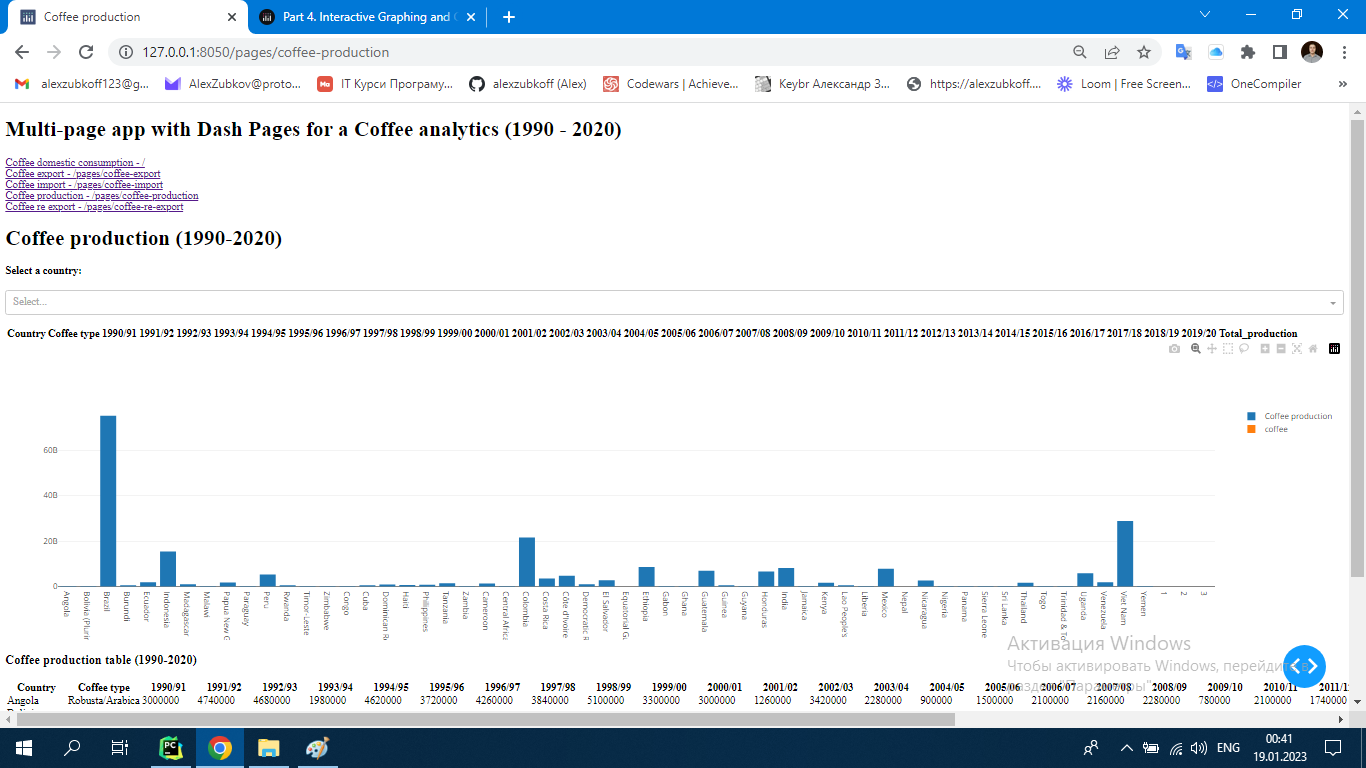The image size is (1366, 768).
Task: Open PyCharm from the taskbar
Action: point(171,748)
